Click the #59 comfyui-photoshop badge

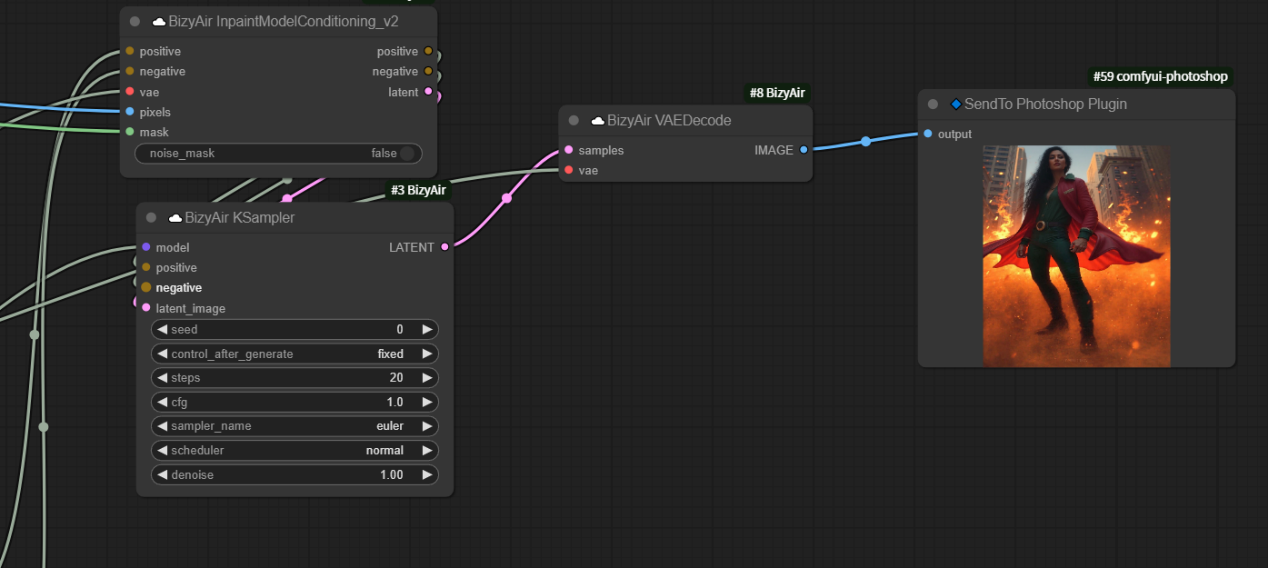pyautogui.click(x=1160, y=76)
